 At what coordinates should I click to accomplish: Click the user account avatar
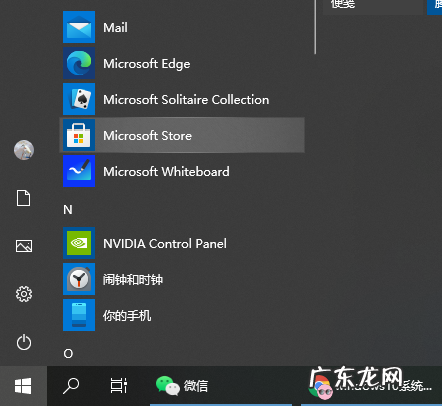coord(24,150)
